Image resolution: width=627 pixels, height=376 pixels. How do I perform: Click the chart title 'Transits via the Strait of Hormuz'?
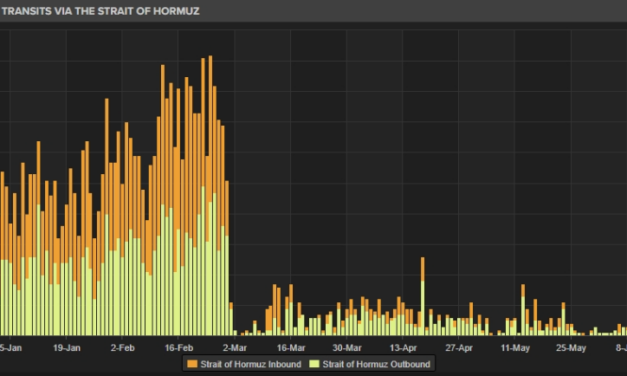tap(100, 11)
